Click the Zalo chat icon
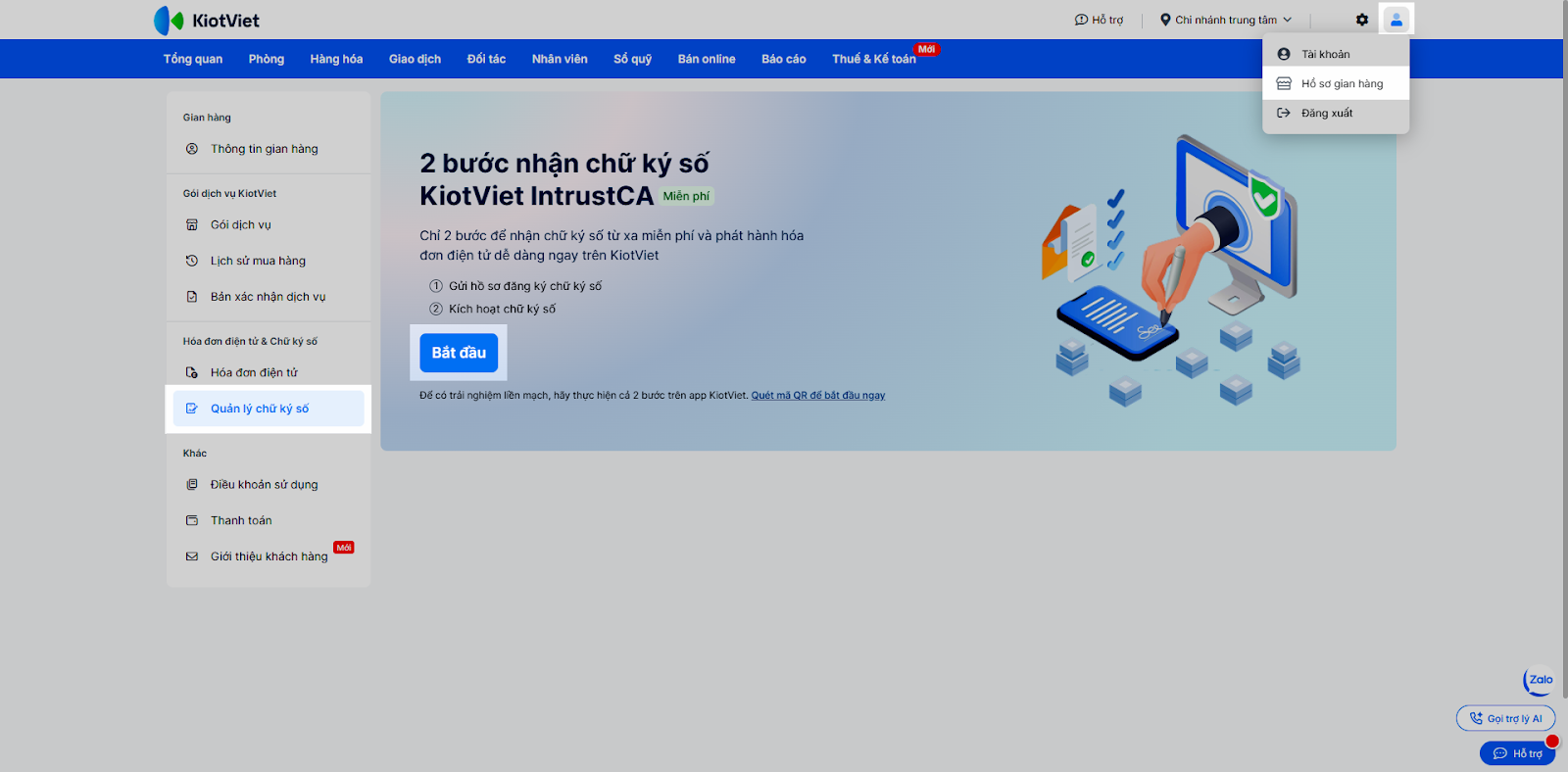1568x772 pixels. [x=1540, y=680]
